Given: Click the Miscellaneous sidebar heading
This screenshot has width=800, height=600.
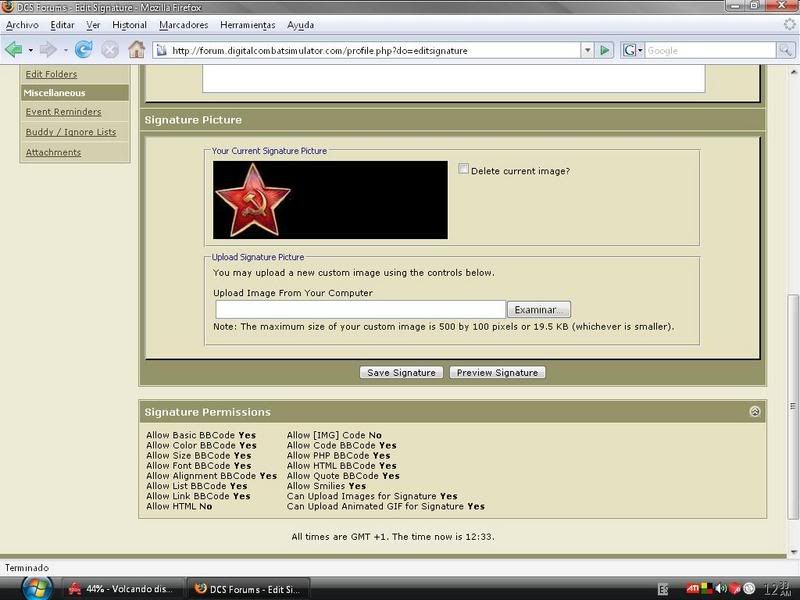Looking at the screenshot, I should 74,92.
